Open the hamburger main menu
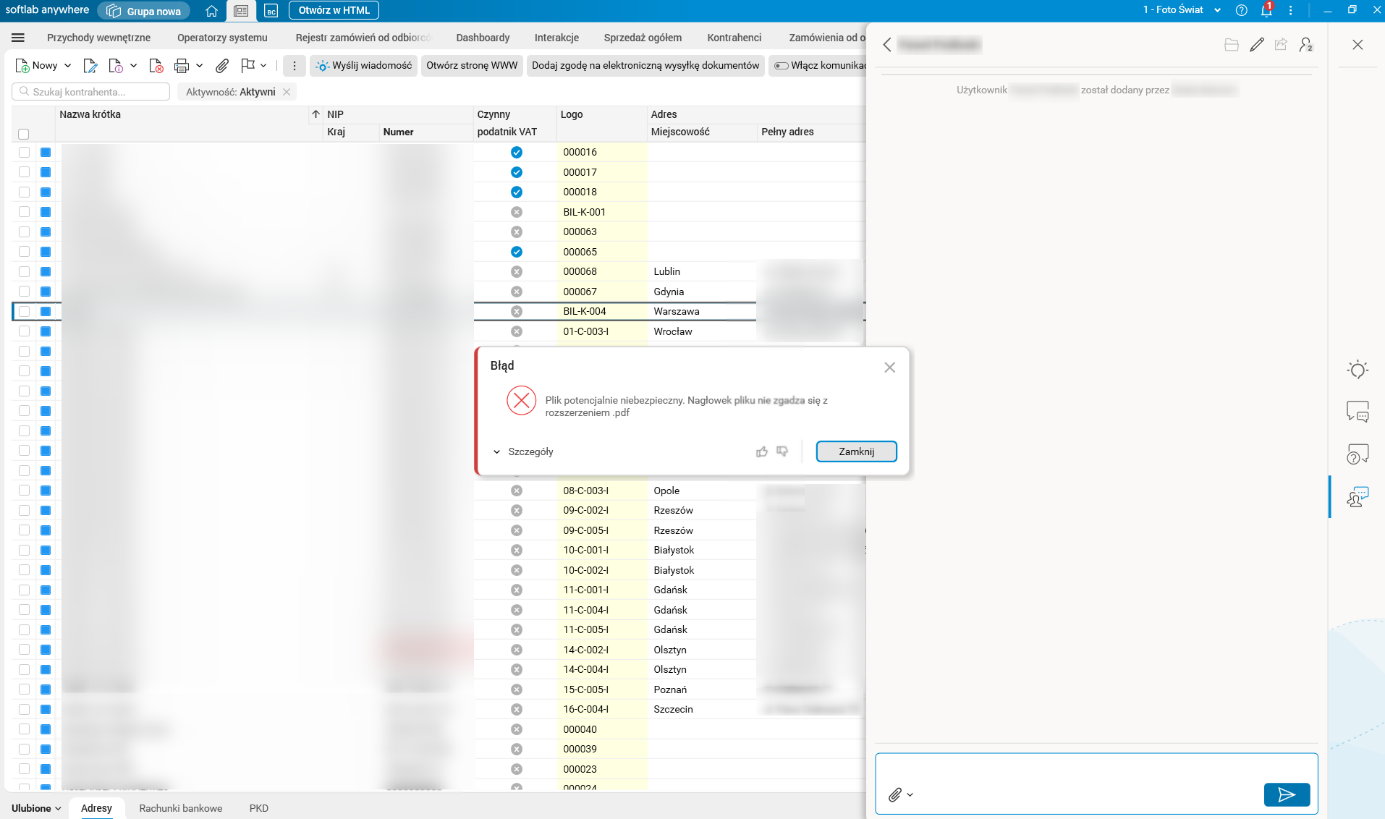The image size is (1385, 819). (x=17, y=38)
